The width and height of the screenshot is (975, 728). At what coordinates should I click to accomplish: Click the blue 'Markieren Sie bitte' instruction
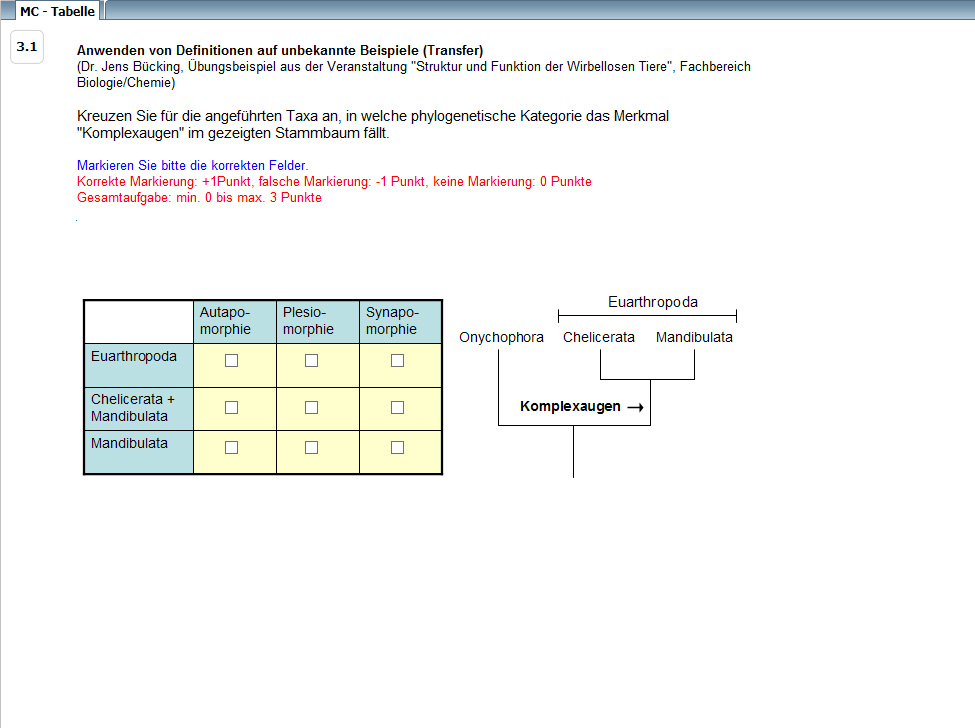pos(192,165)
